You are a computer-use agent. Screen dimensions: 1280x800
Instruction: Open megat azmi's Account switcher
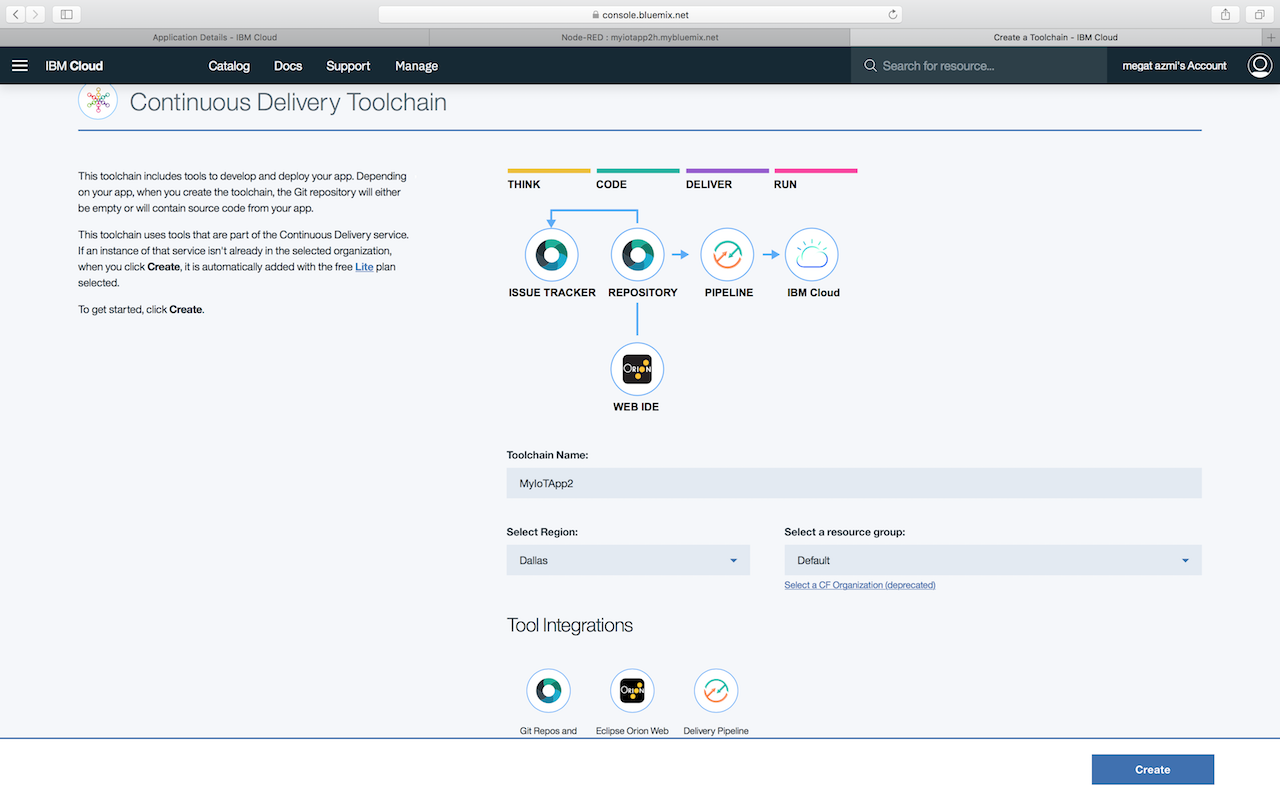coord(1174,66)
